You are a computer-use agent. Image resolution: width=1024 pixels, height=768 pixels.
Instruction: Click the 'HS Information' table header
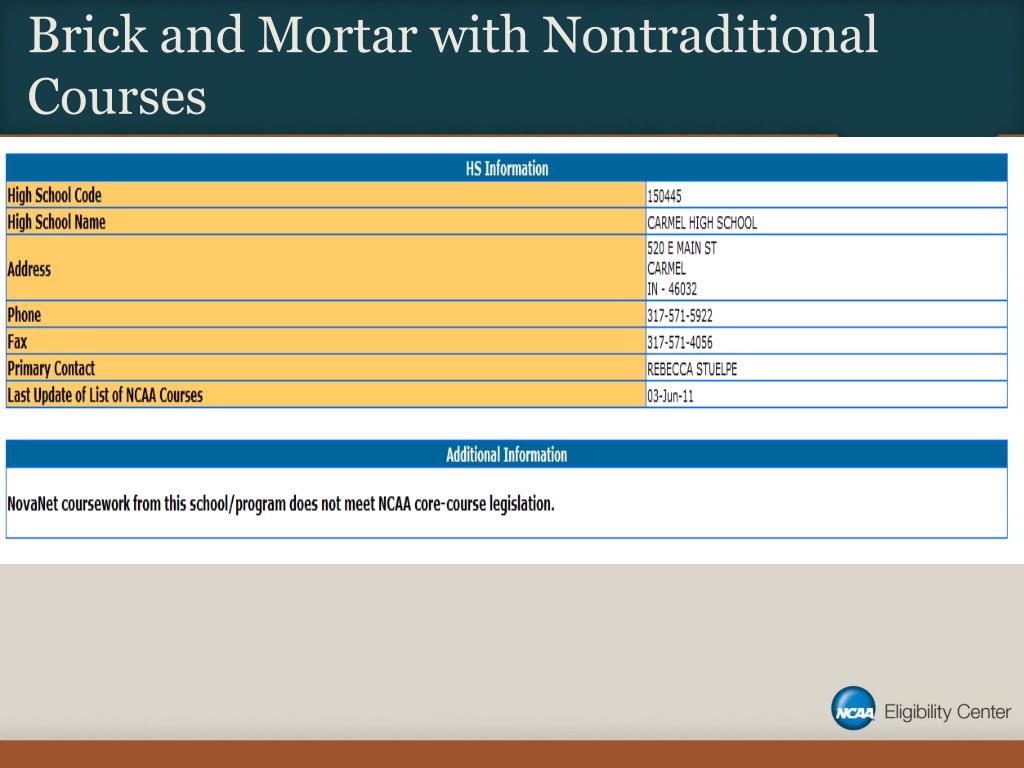(x=507, y=168)
